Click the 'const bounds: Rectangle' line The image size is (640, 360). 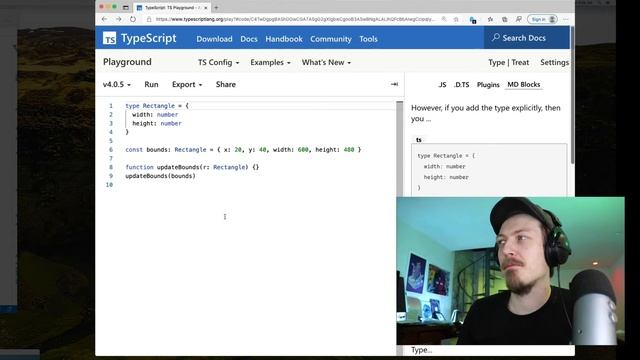coord(243,150)
